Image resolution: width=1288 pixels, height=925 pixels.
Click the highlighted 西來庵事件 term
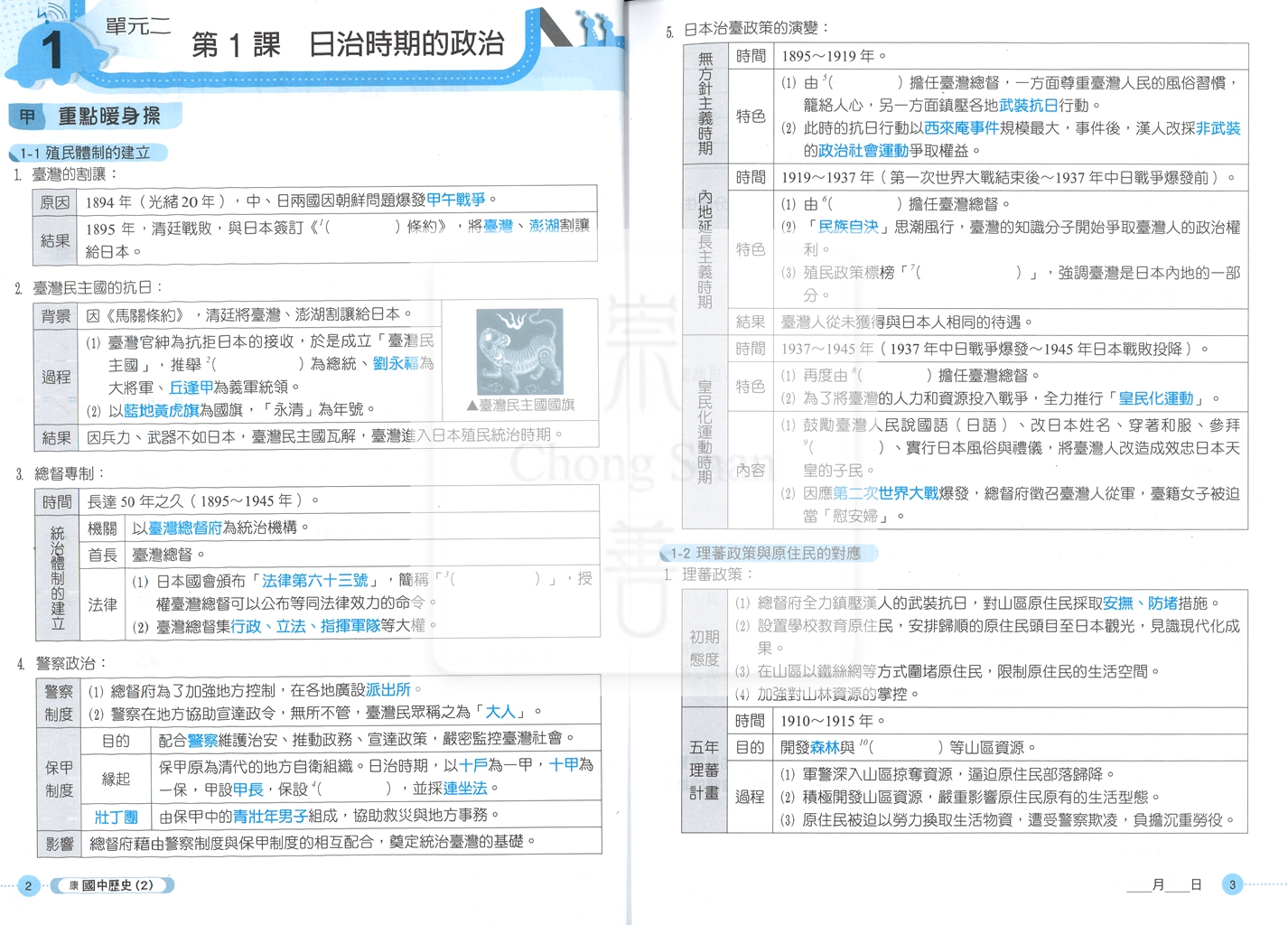coord(961,128)
